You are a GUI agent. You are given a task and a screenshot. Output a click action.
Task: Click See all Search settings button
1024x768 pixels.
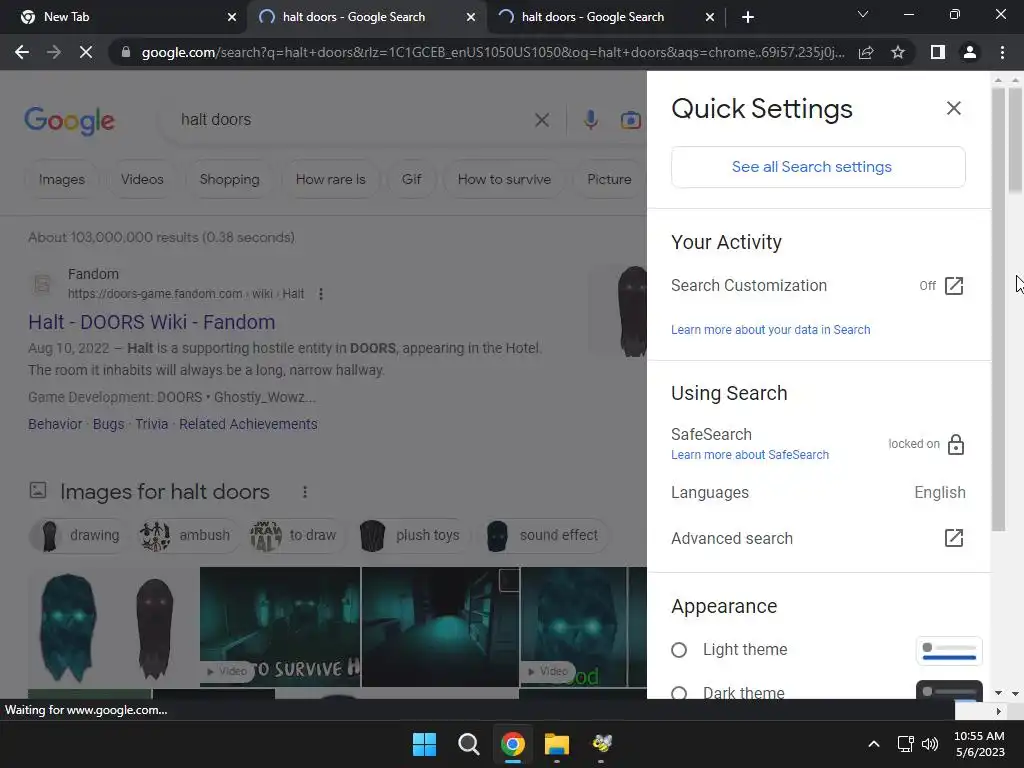818,167
